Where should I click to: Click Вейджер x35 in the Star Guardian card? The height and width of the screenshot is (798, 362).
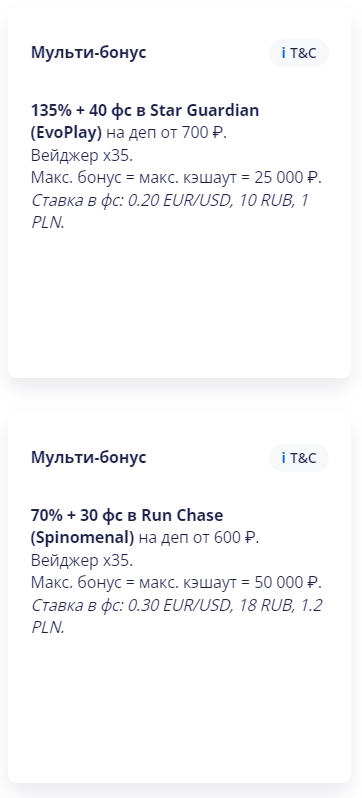tap(82, 155)
